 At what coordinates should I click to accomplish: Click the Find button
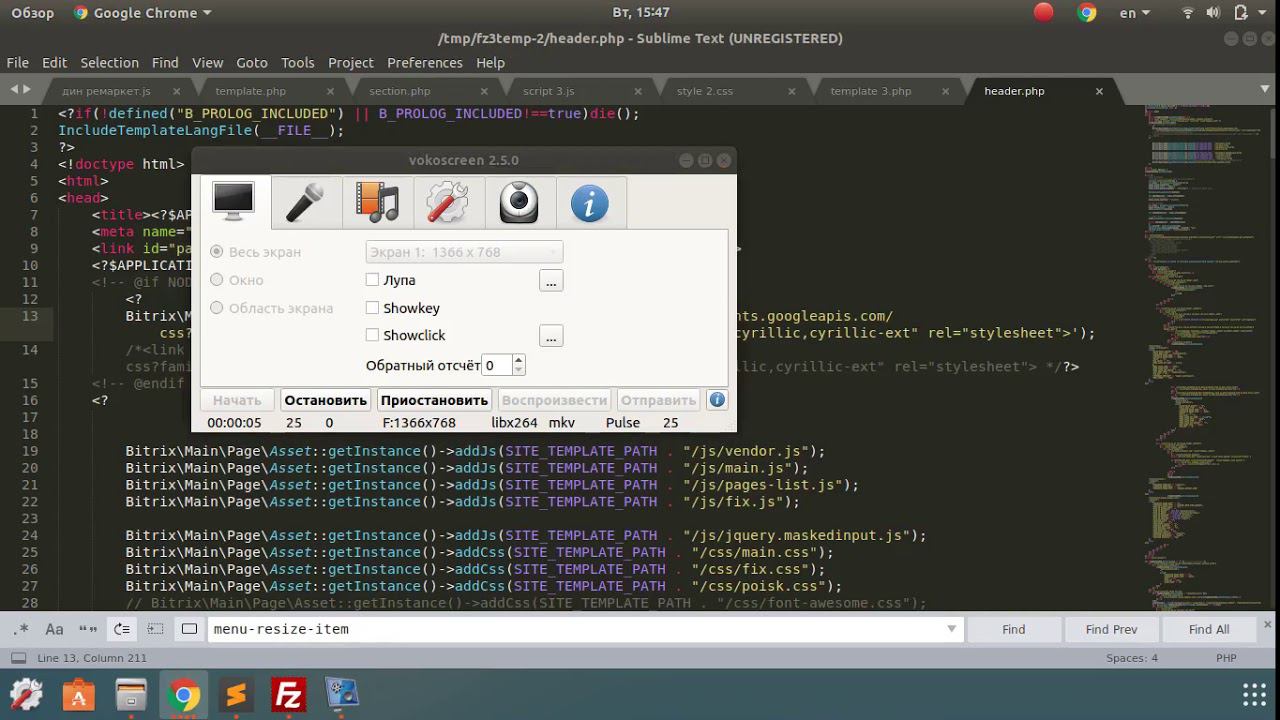click(1014, 629)
